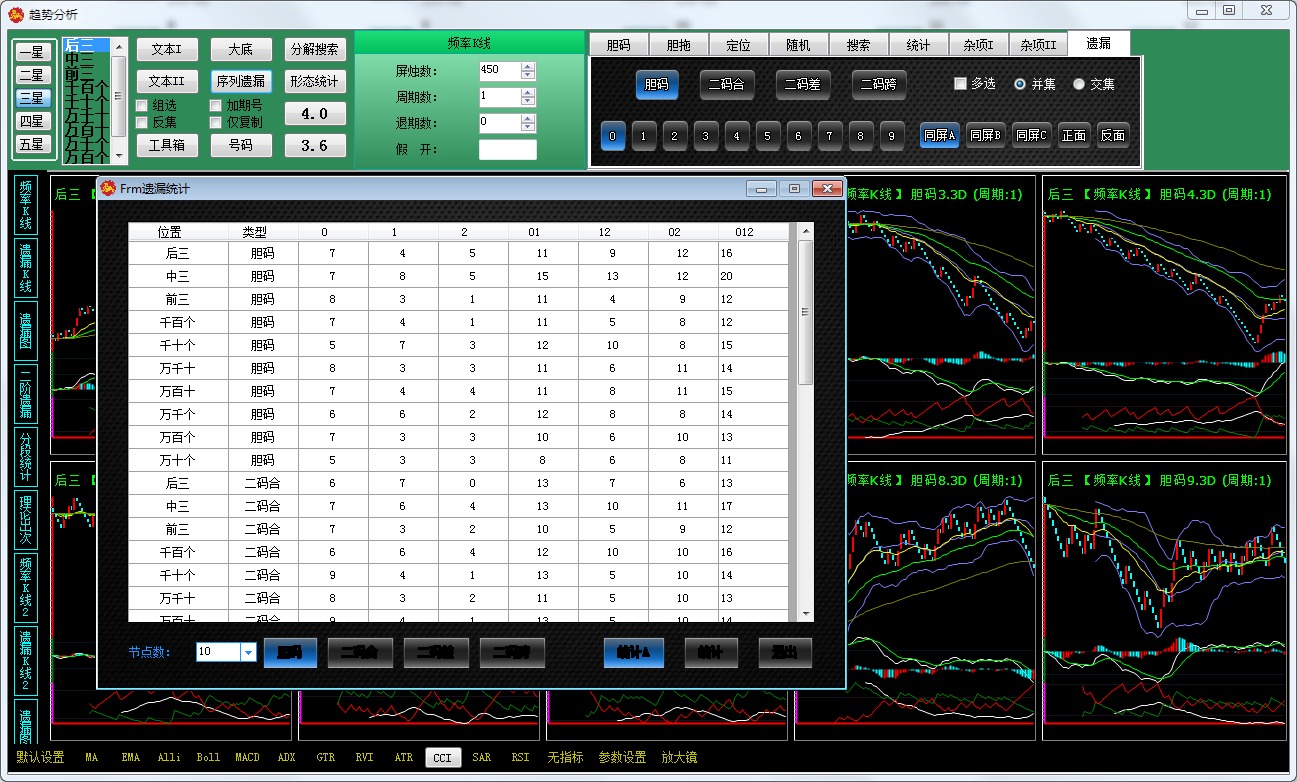Enable the 多选 checkbox
This screenshot has height=782, width=1297.
point(961,84)
